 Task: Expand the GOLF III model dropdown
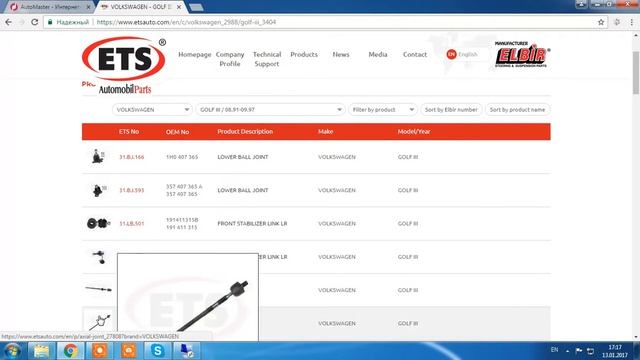(x=270, y=109)
